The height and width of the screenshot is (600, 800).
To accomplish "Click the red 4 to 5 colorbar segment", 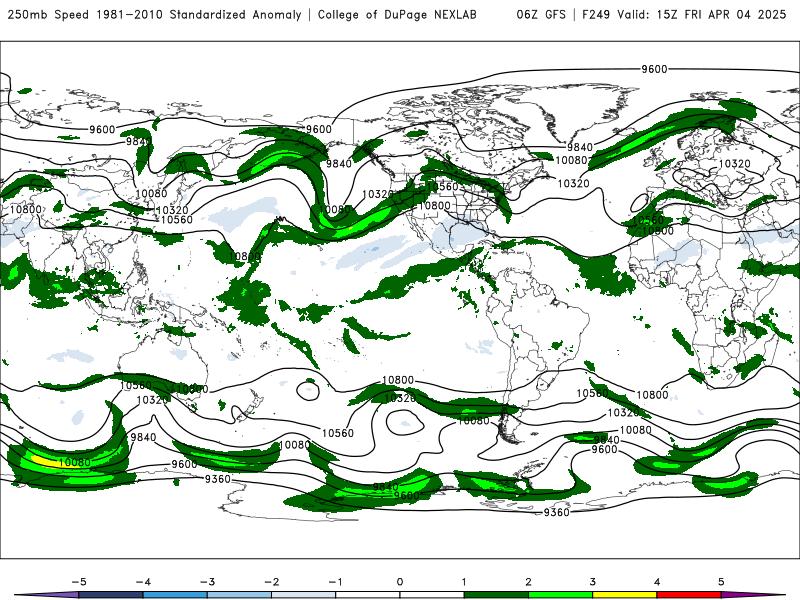I will 689,595.
